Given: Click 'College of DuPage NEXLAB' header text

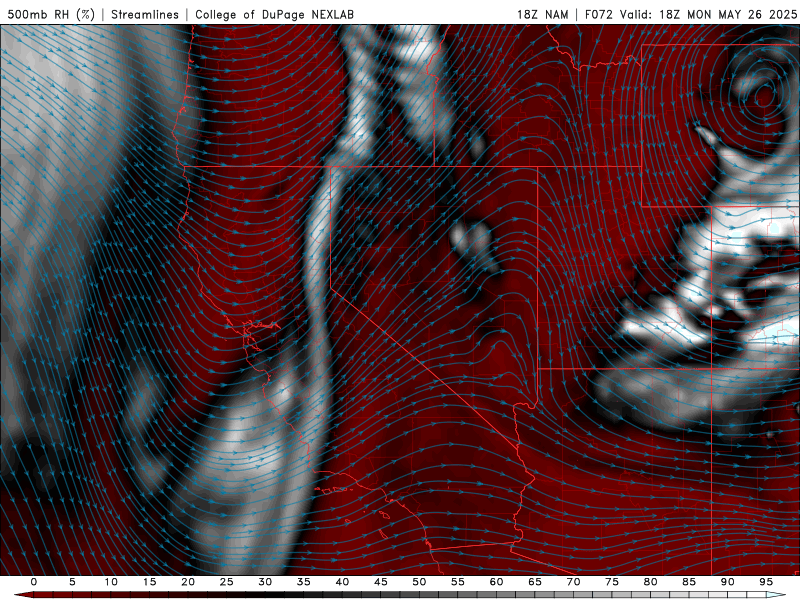Looking at the screenshot, I should (x=274, y=14).
